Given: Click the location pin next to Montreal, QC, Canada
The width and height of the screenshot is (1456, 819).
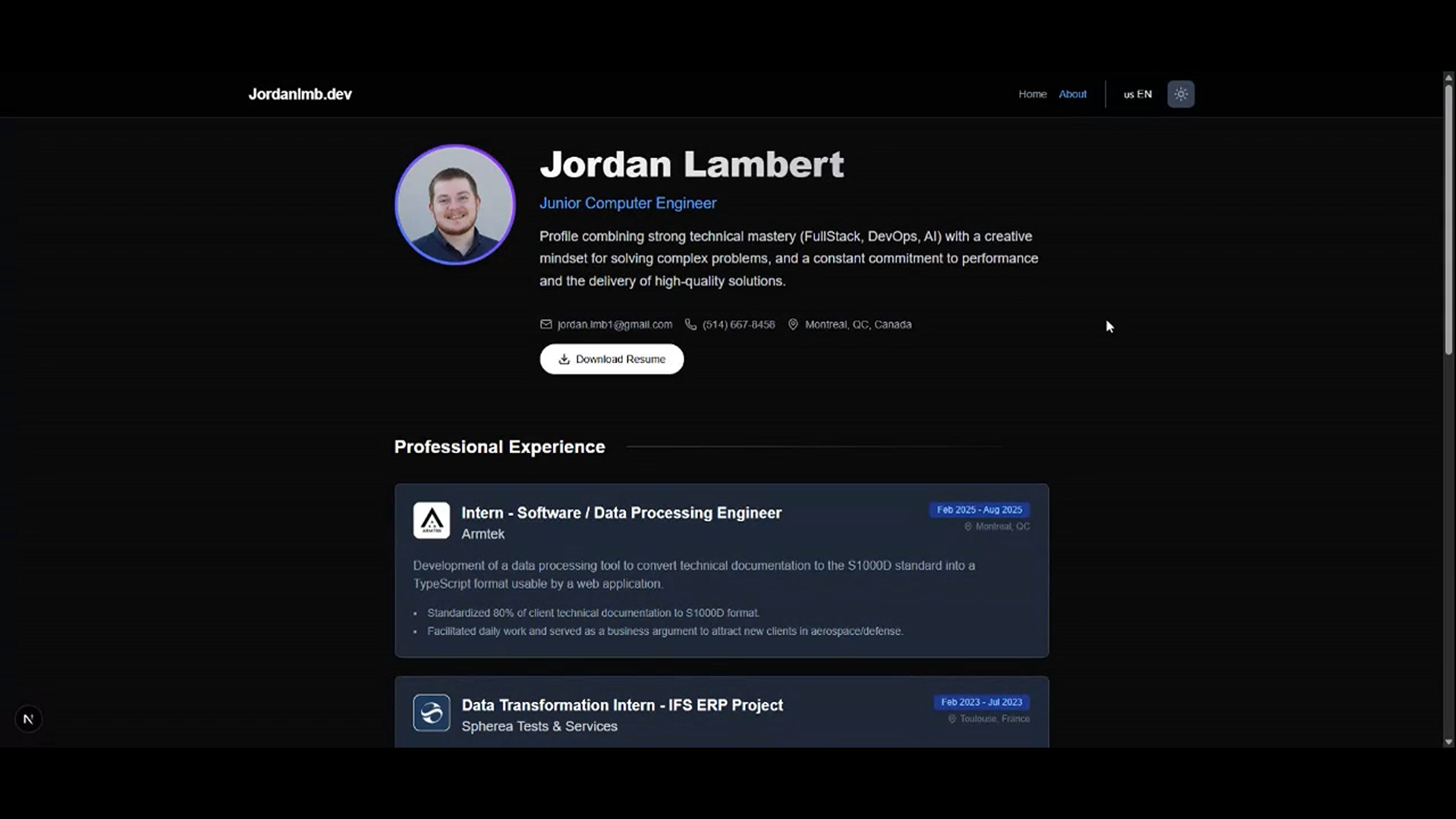Looking at the screenshot, I should pyautogui.click(x=793, y=324).
